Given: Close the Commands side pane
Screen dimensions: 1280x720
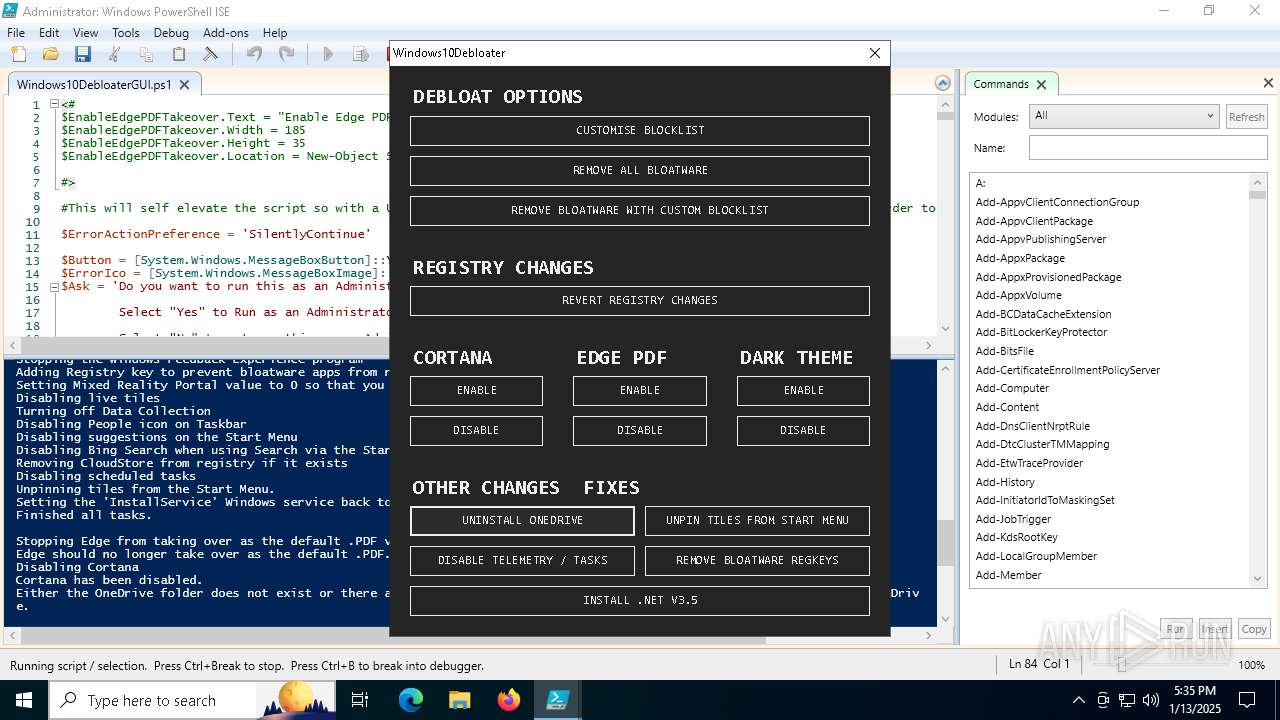Looking at the screenshot, I should tap(1268, 83).
